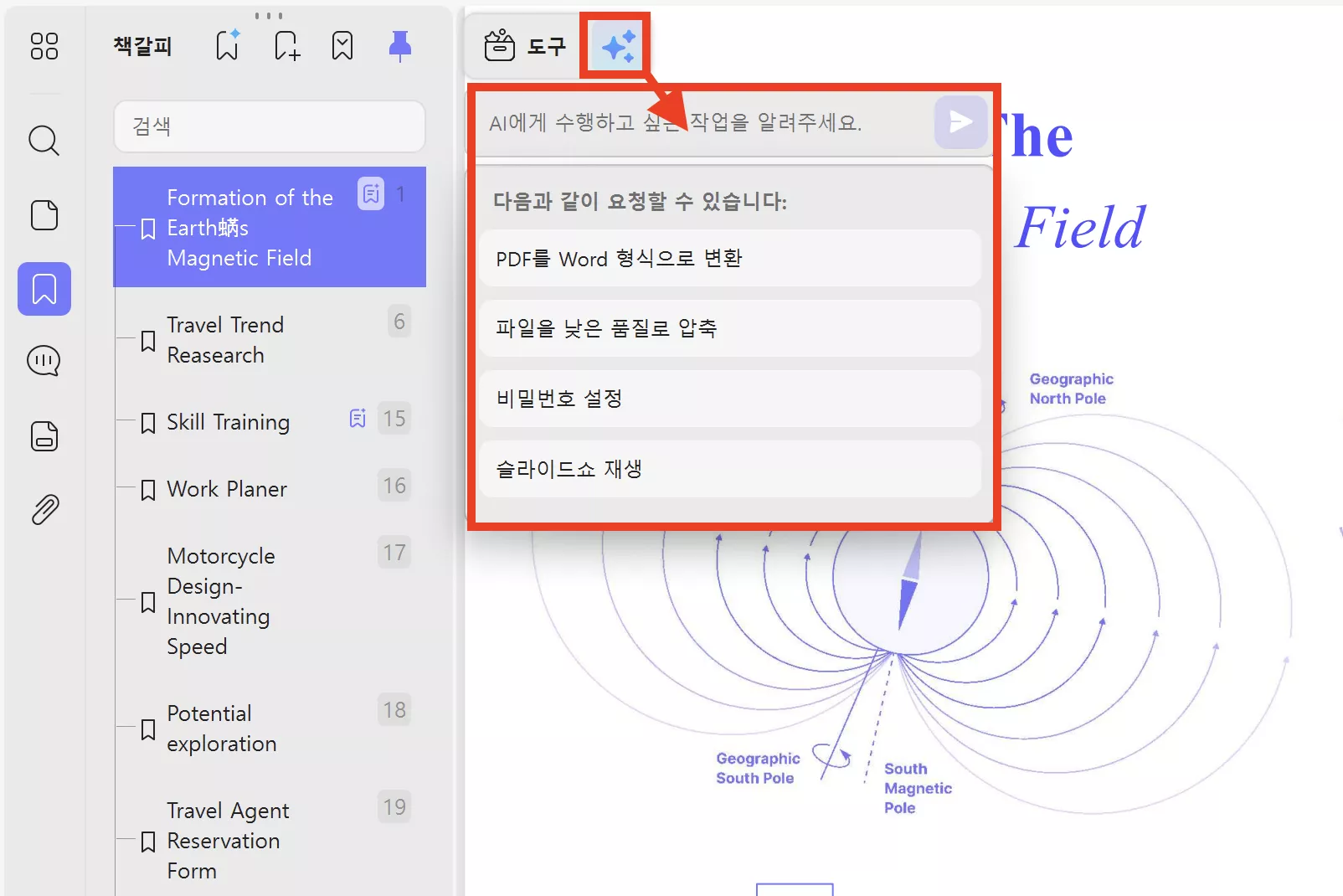This screenshot has width=1343, height=896.
Task: Click the PDF를 Word 형식으로 변환 suggestion
Action: [x=729, y=258]
